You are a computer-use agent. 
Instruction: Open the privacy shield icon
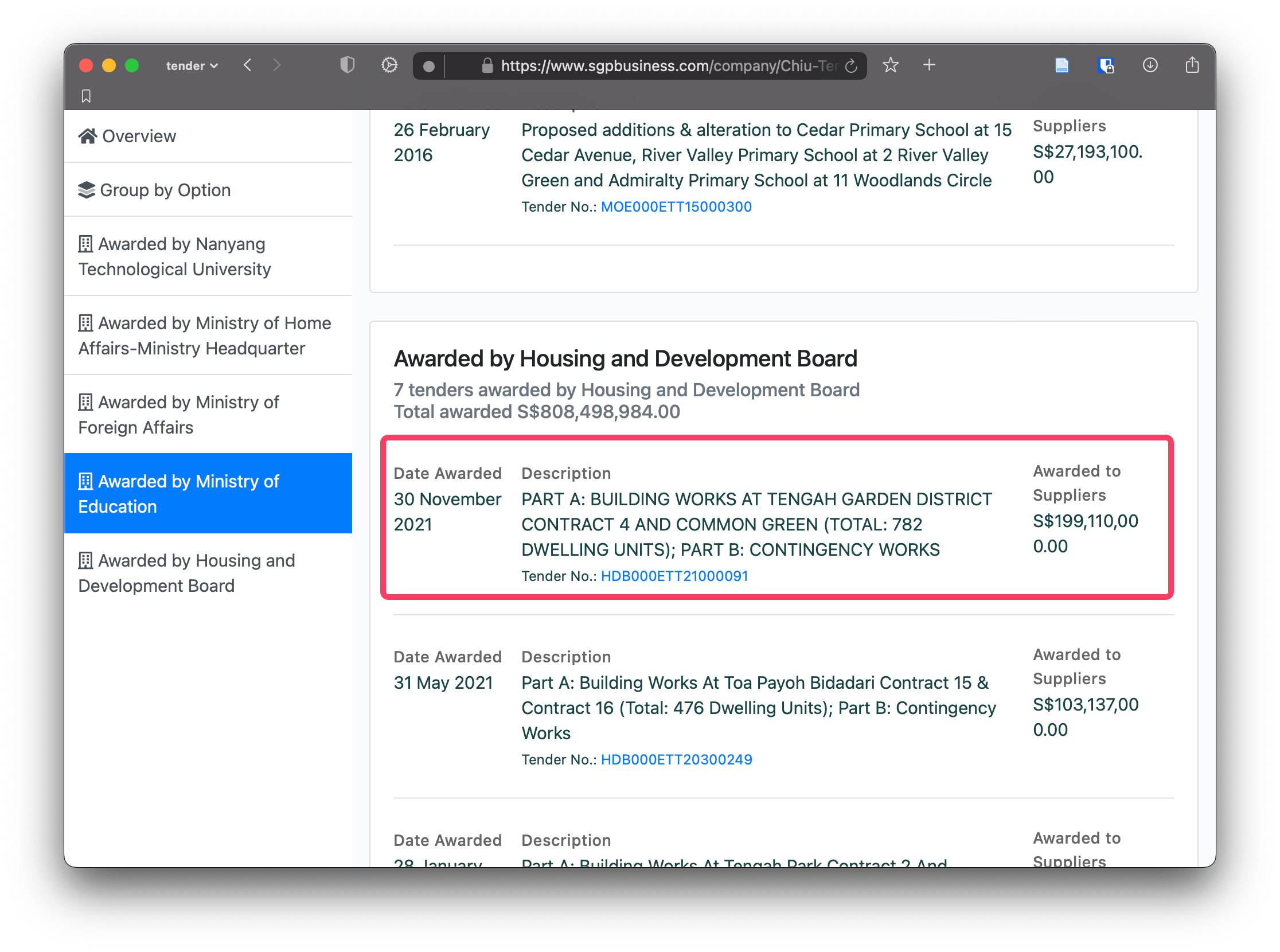(x=347, y=65)
